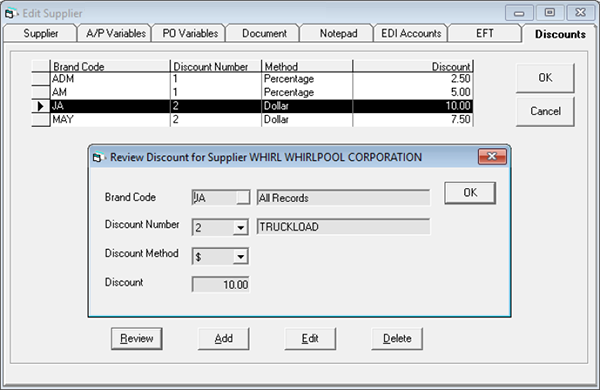Click the Add button
The height and width of the screenshot is (390, 600).
tap(223, 338)
